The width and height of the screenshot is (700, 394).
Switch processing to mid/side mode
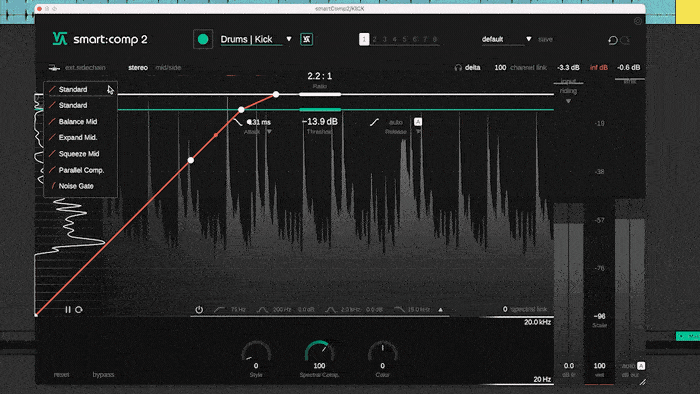(168, 67)
